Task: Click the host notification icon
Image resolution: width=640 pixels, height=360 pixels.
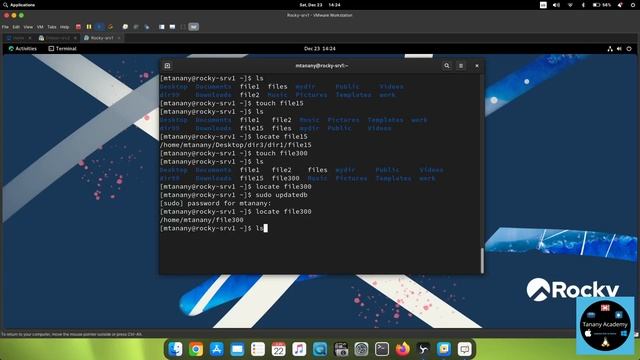Action: [x=620, y=5]
